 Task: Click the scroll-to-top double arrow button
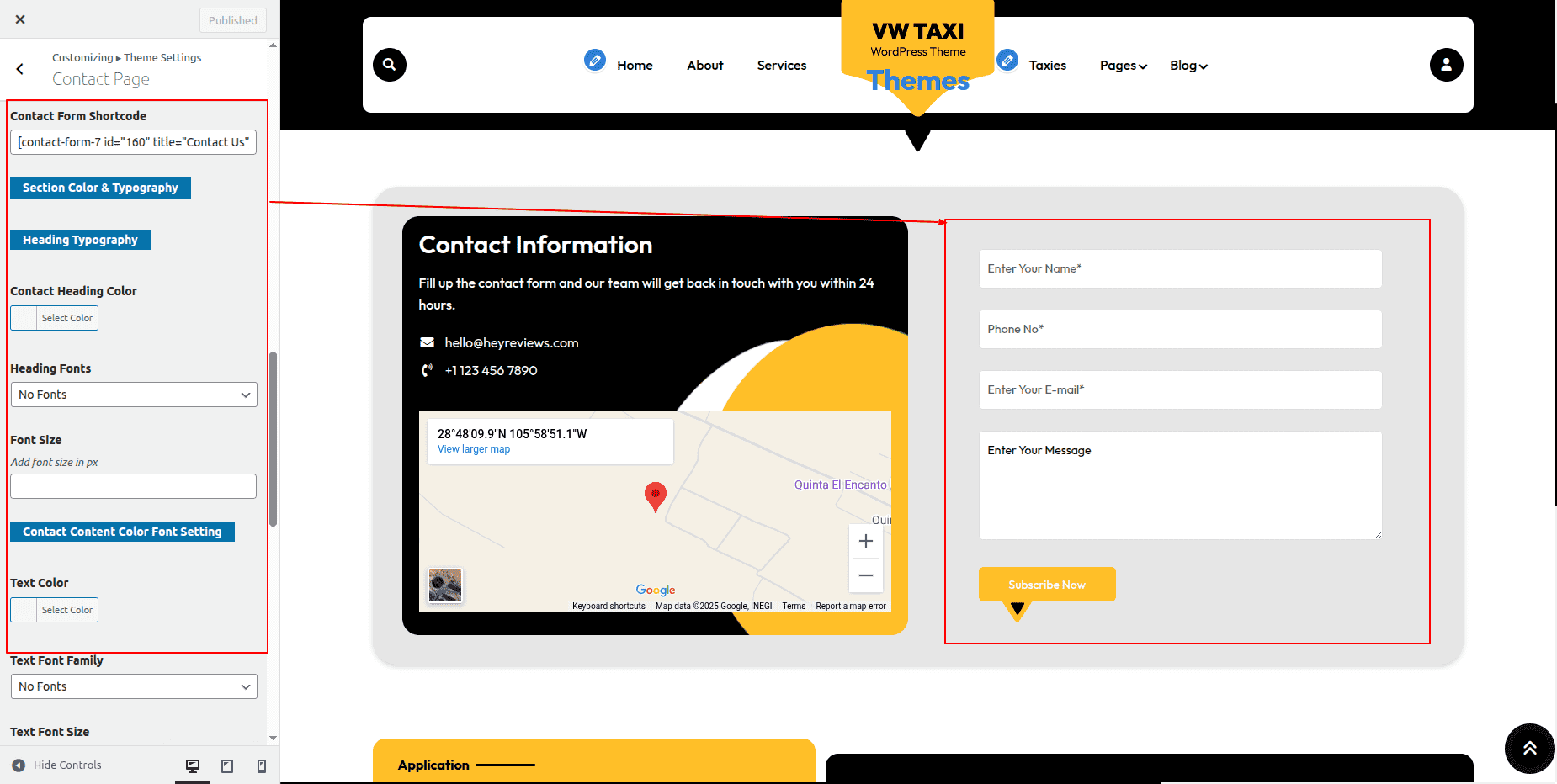pyautogui.click(x=1529, y=748)
